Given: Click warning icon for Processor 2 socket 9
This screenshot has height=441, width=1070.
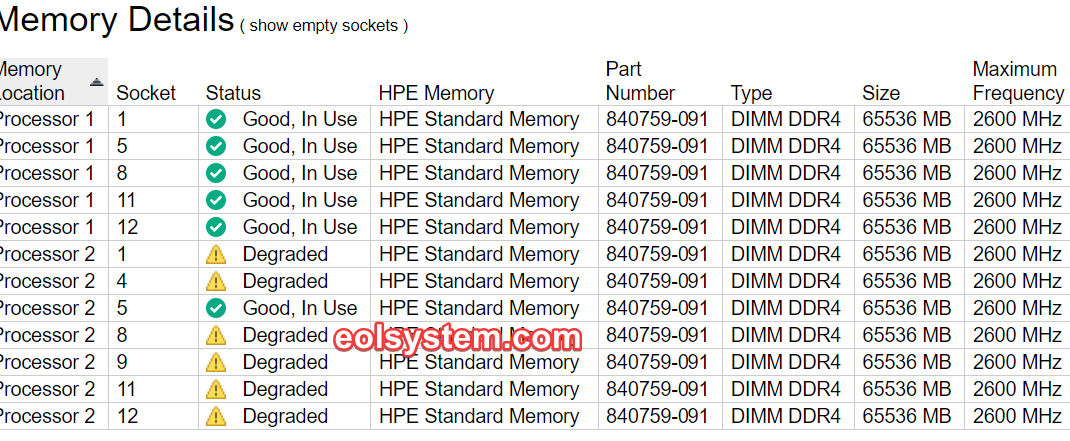Looking at the screenshot, I should [x=216, y=362].
